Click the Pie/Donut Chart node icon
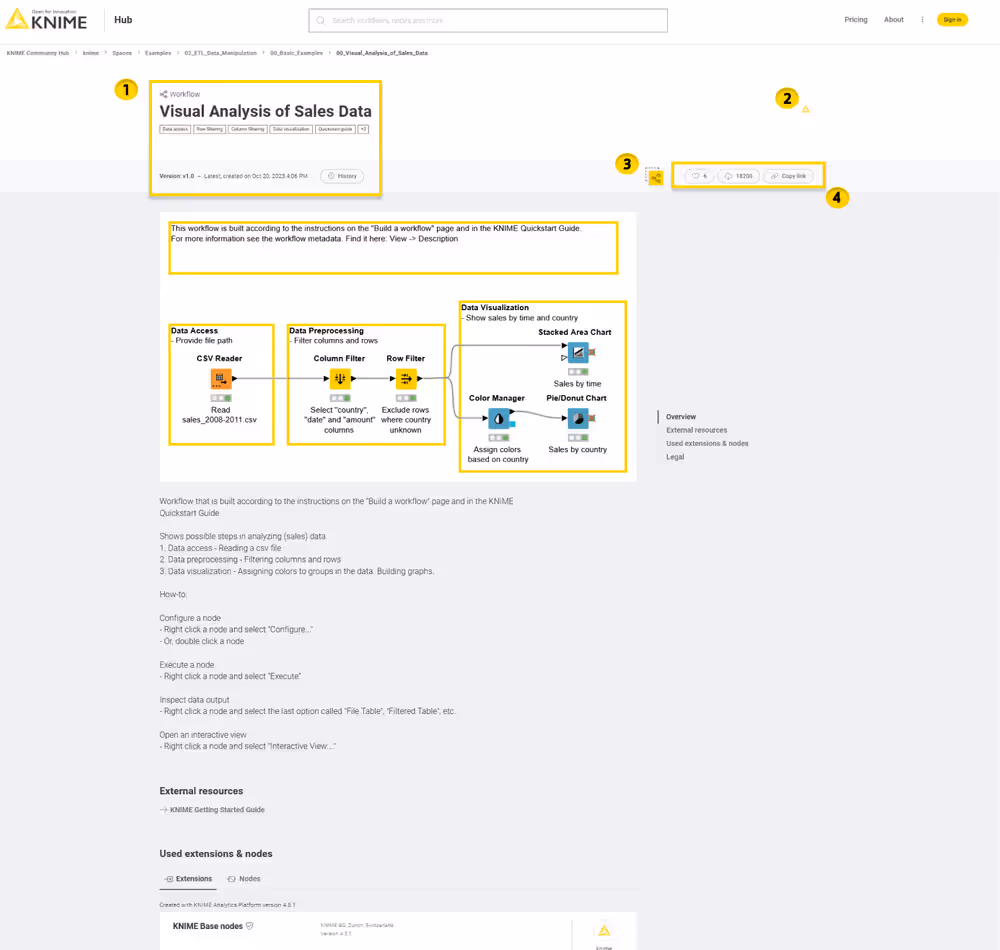 [580, 418]
